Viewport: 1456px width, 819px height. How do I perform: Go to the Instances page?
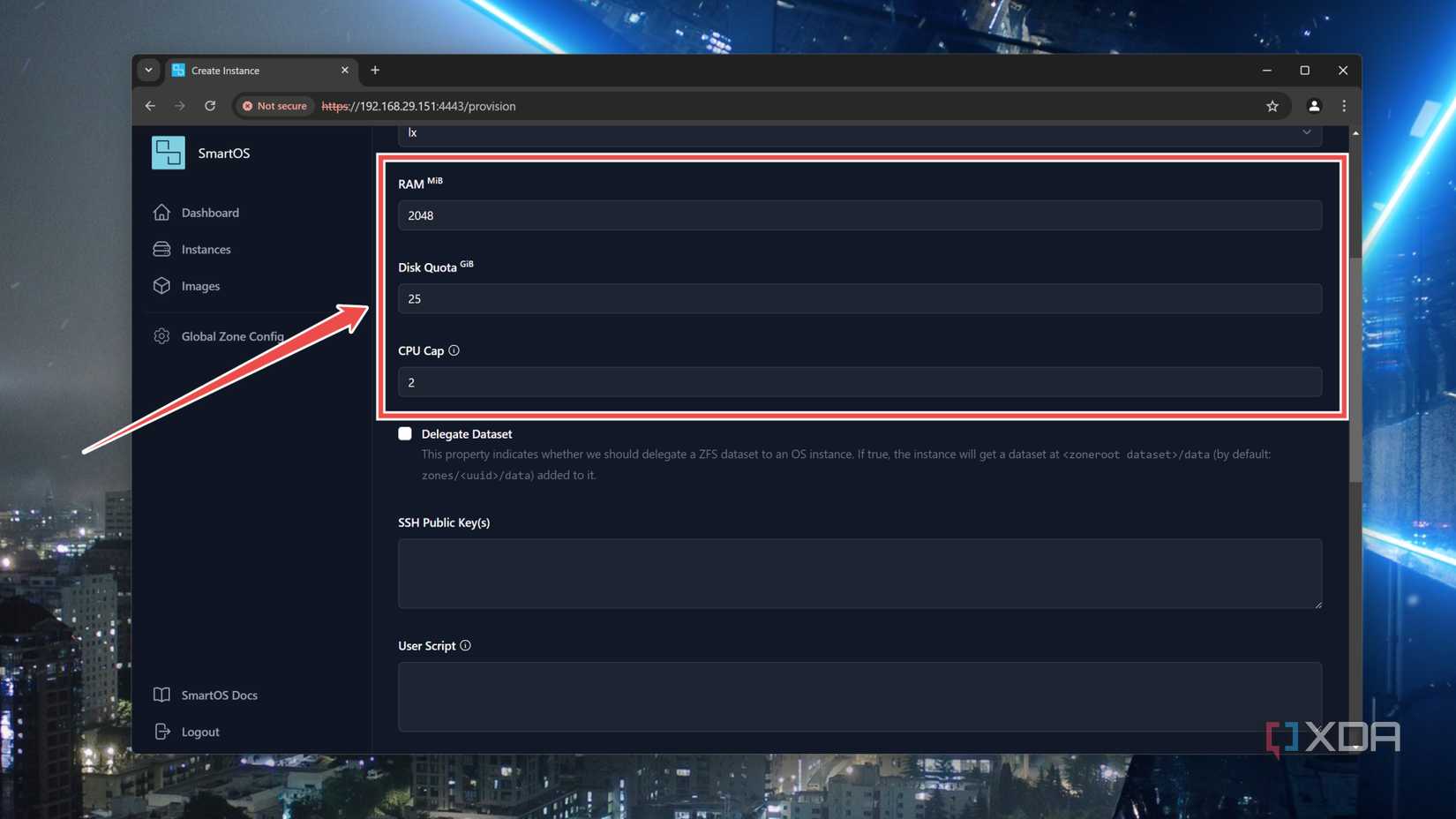(206, 250)
